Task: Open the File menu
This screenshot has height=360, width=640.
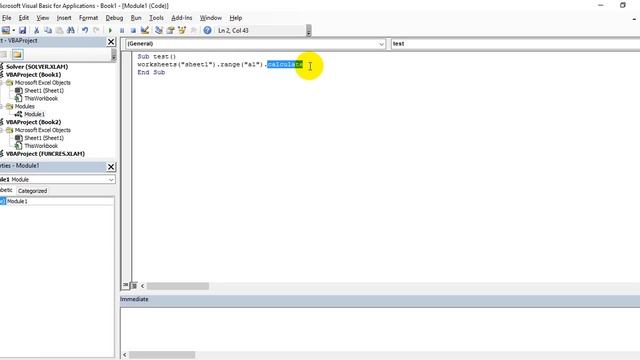Action: [7, 18]
